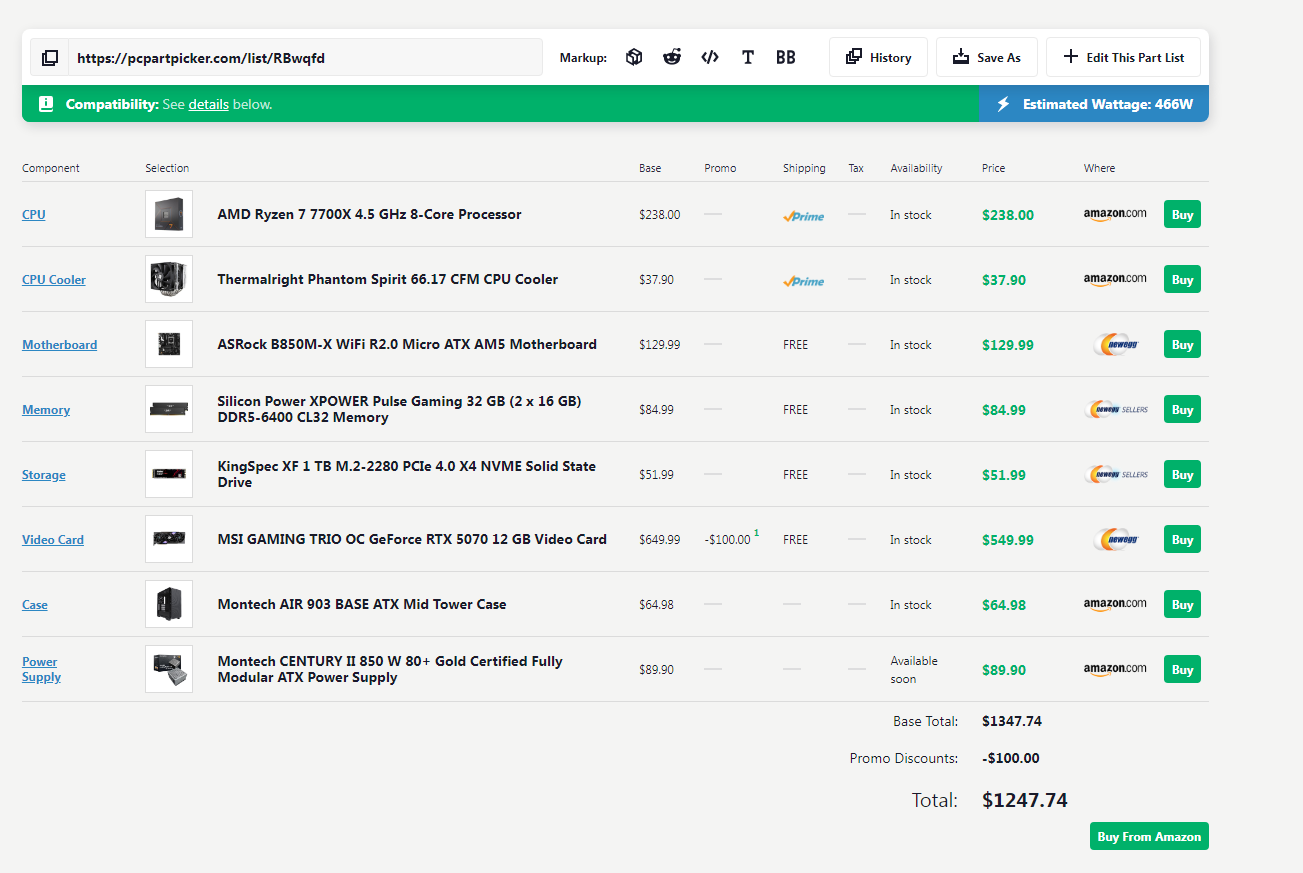This screenshot has height=873, width=1303.
Task: Click the ASRock motherboard thumbnail
Action: click(x=169, y=344)
